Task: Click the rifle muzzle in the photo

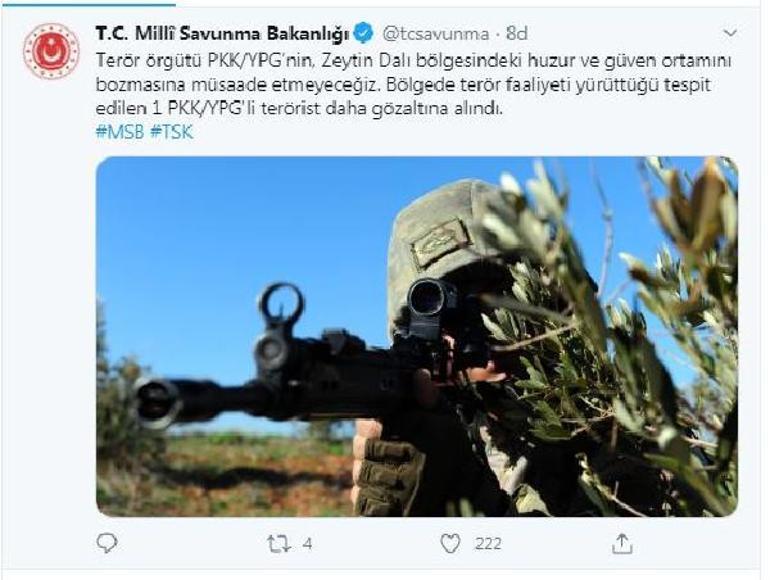Action: pyautogui.click(x=157, y=401)
